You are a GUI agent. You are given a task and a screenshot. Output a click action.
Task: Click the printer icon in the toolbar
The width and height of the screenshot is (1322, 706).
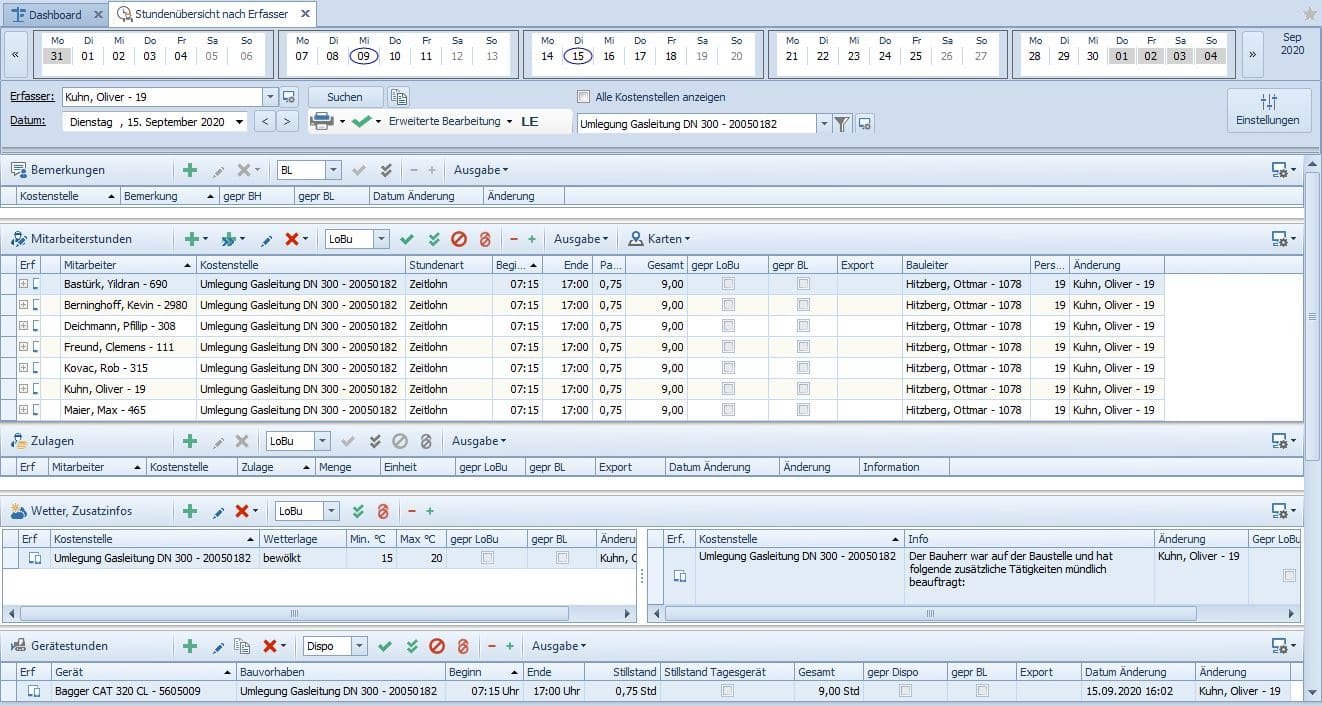321,121
